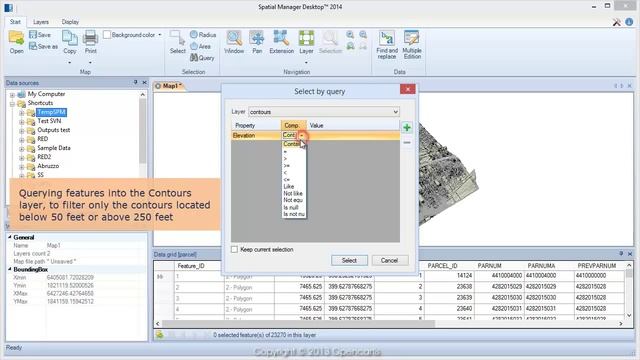Viewport: 640px width, 360px height.
Task: Open Copy dropdown arrow
Action: tap(70, 63)
